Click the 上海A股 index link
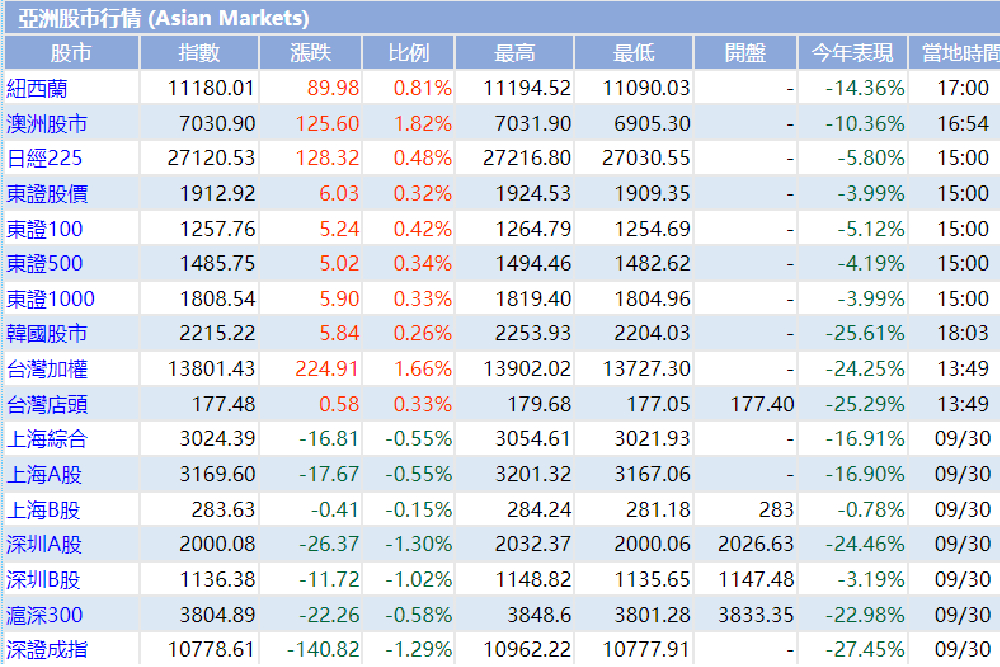Viewport: 1000px width, 667px height. pyautogui.click(x=44, y=474)
